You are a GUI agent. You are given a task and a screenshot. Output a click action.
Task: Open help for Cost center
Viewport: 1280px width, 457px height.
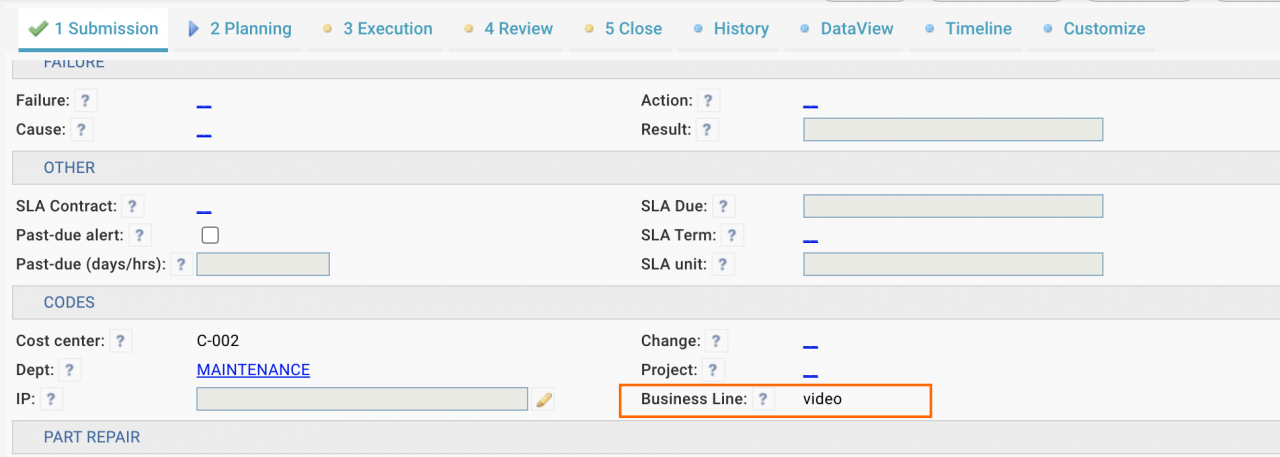pyautogui.click(x=120, y=341)
